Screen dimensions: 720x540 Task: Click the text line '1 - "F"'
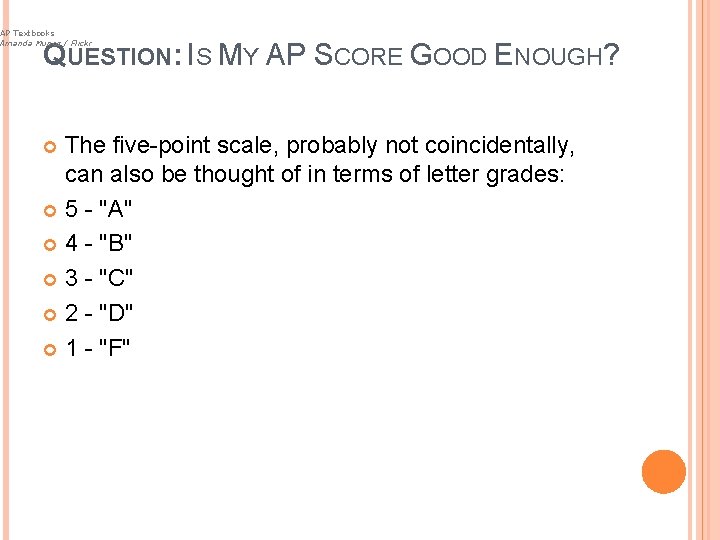click(x=98, y=348)
